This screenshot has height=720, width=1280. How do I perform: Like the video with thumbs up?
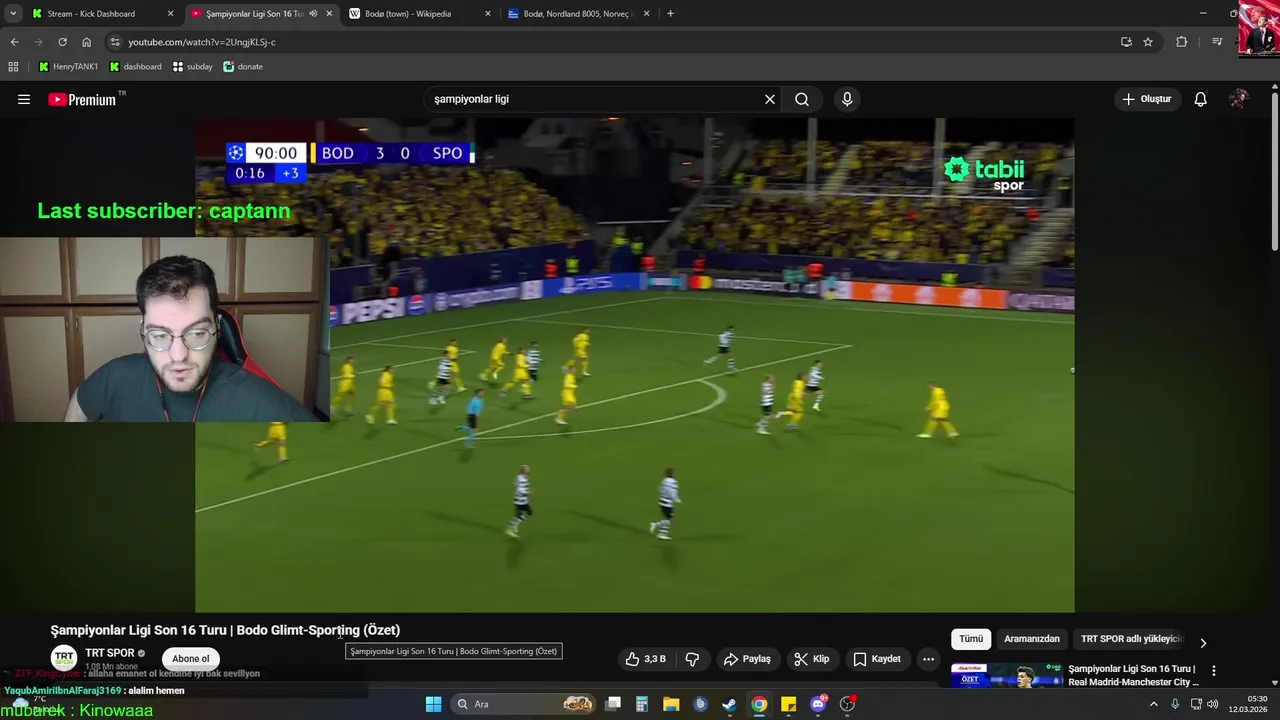[645, 659]
